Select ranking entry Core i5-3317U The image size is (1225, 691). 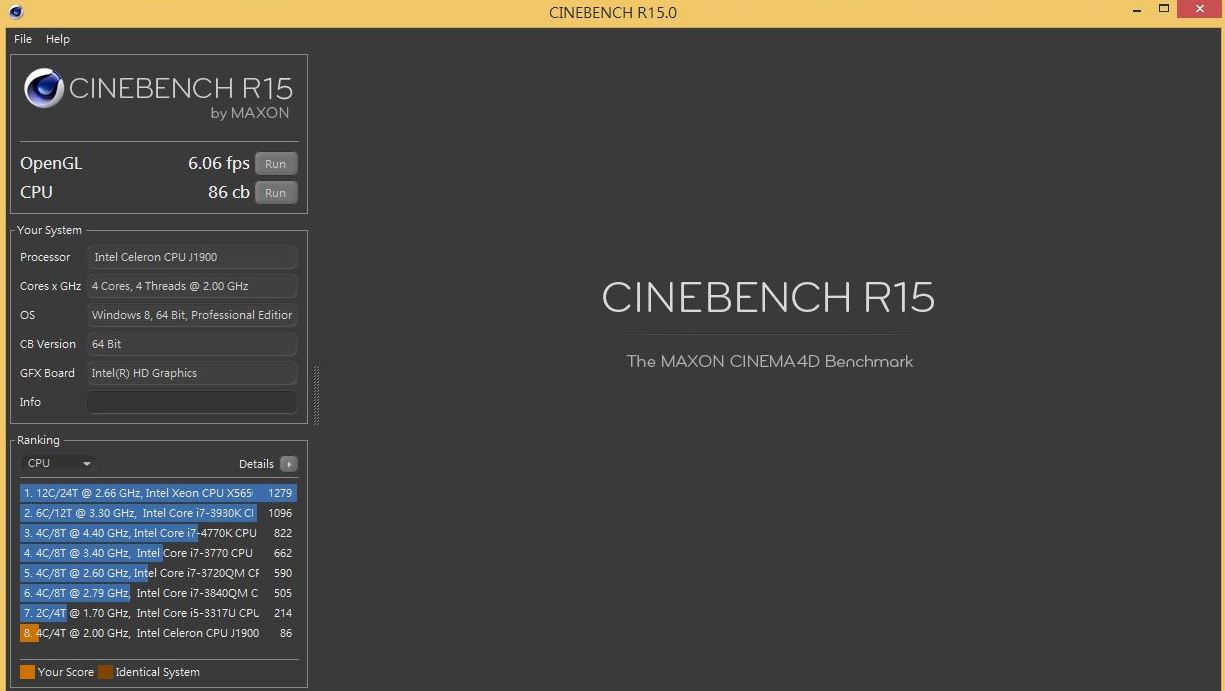point(159,613)
